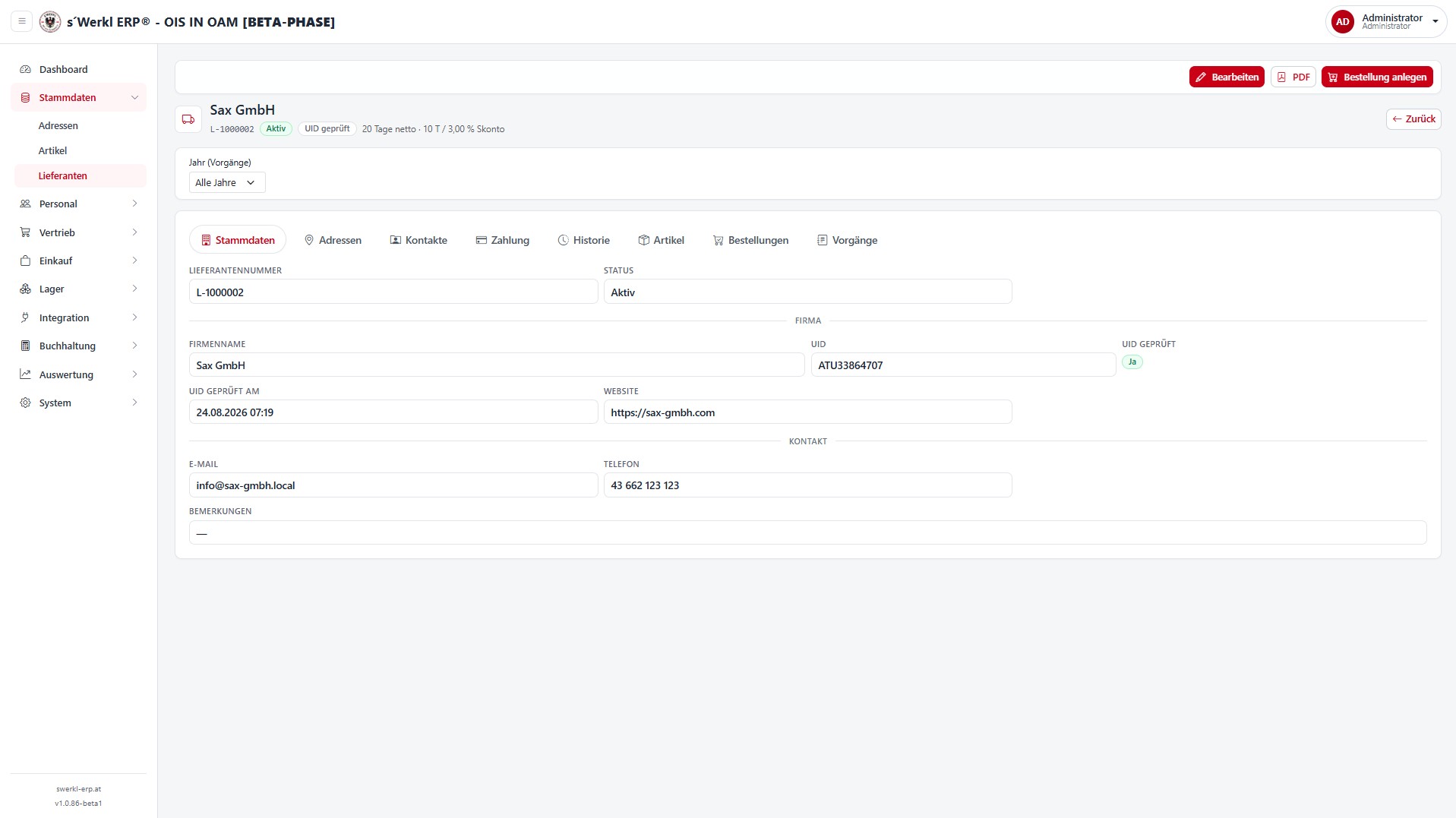Switch to the Kontakte tab
The height and width of the screenshot is (818, 1456).
pyautogui.click(x=418, y=240)
